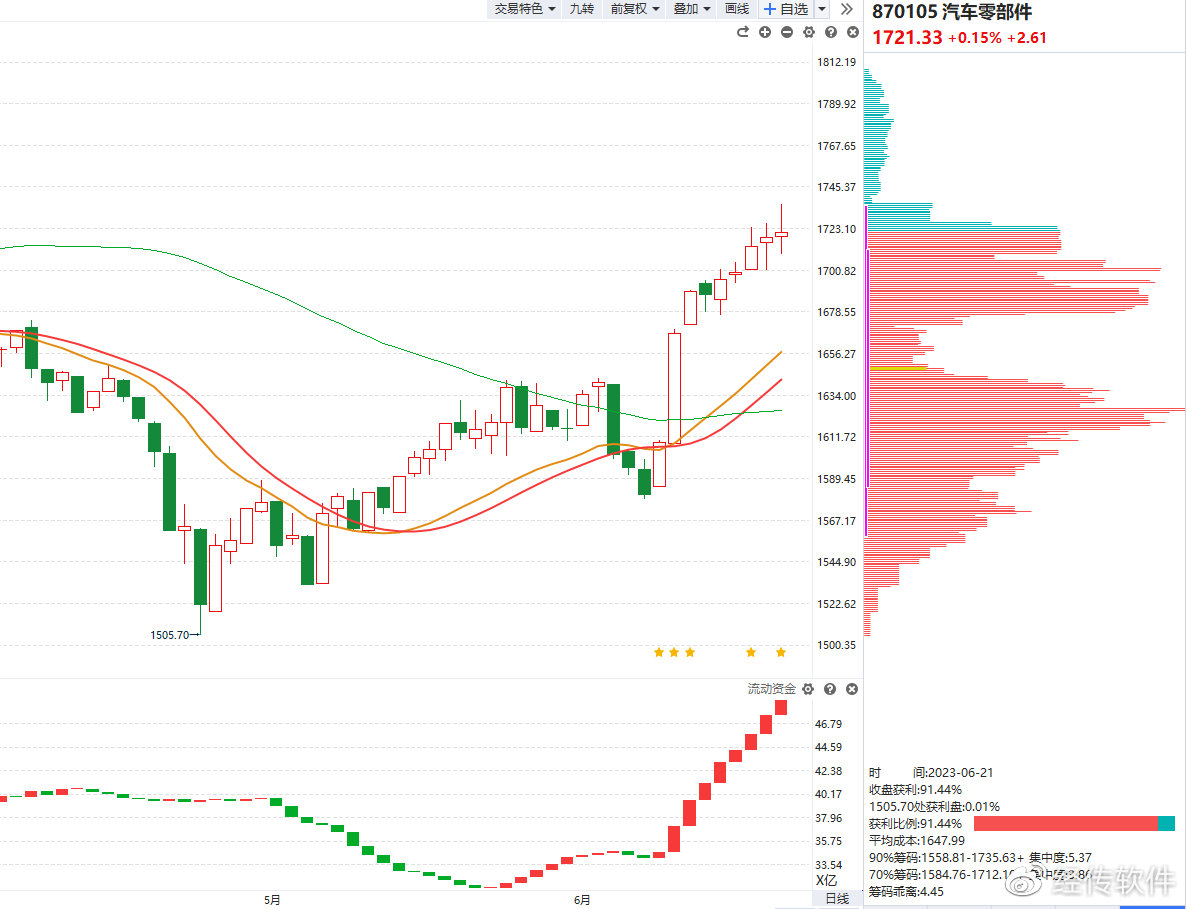Image resolution: width=1186 pixels, height=909 pixels.
Task: Click the blue plus icon beside 自选
Action: point(770,9)
